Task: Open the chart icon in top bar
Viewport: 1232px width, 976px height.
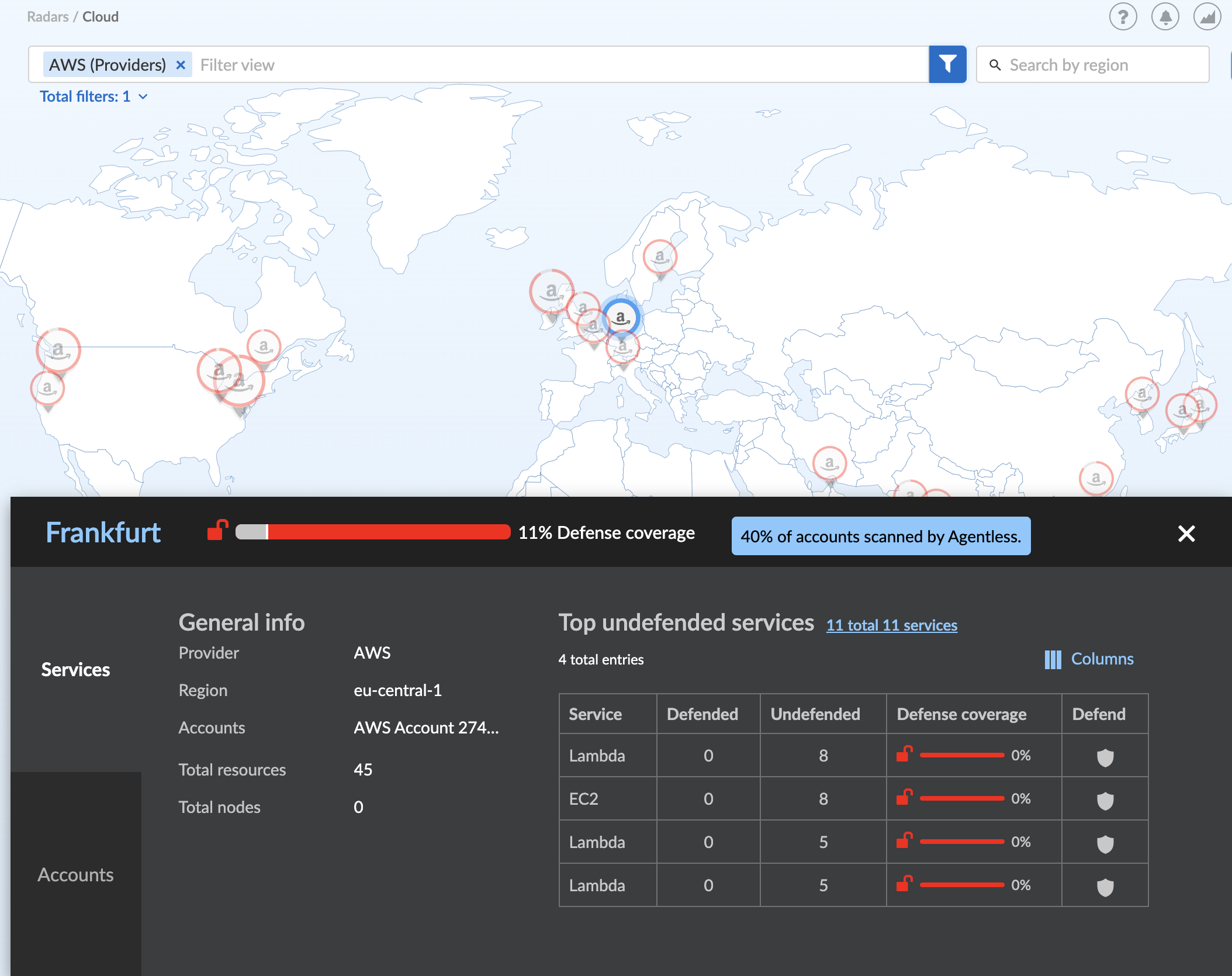Action: pos(1207,17)
